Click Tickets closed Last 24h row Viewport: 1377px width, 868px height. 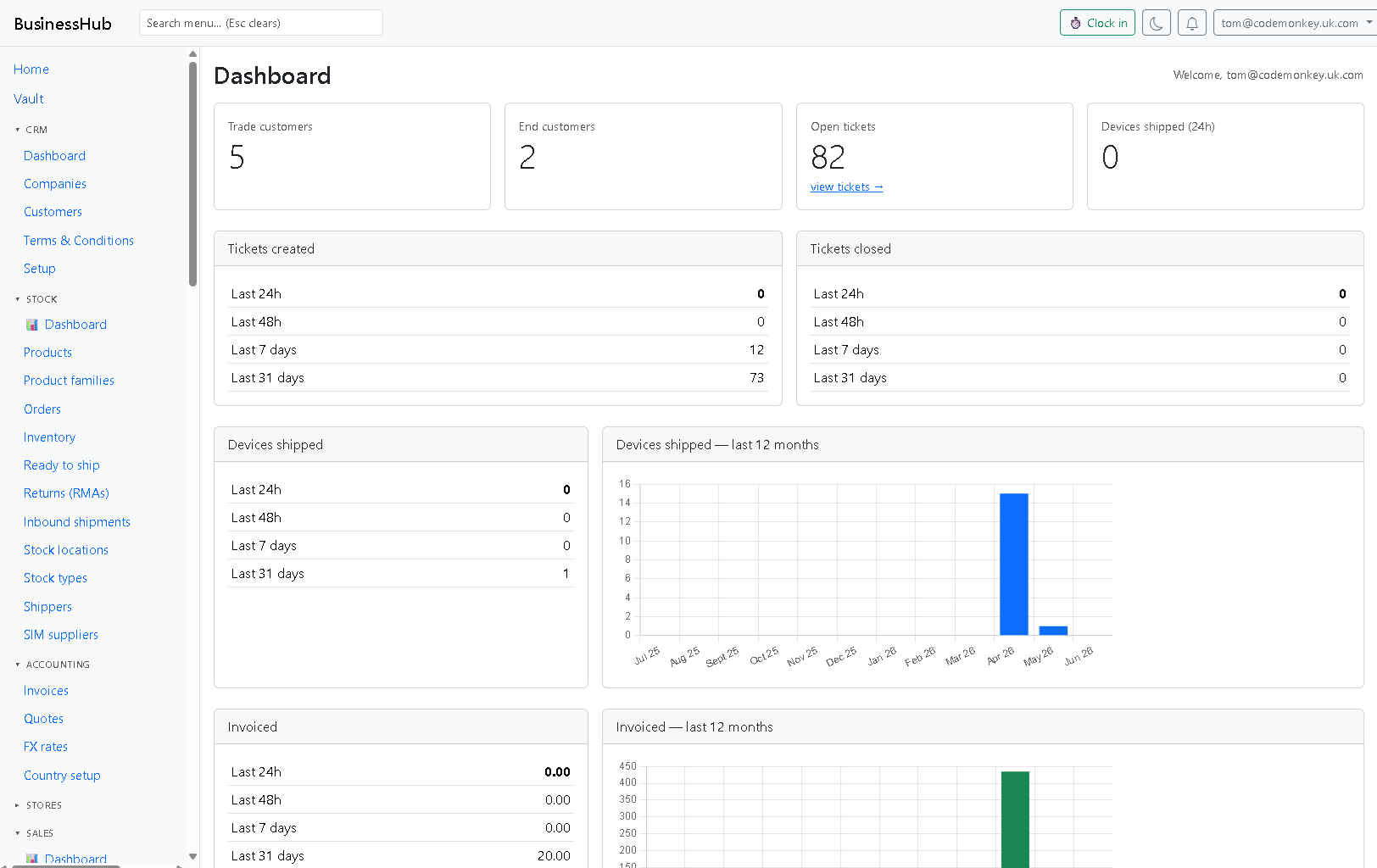click(x=1079, y=294)
